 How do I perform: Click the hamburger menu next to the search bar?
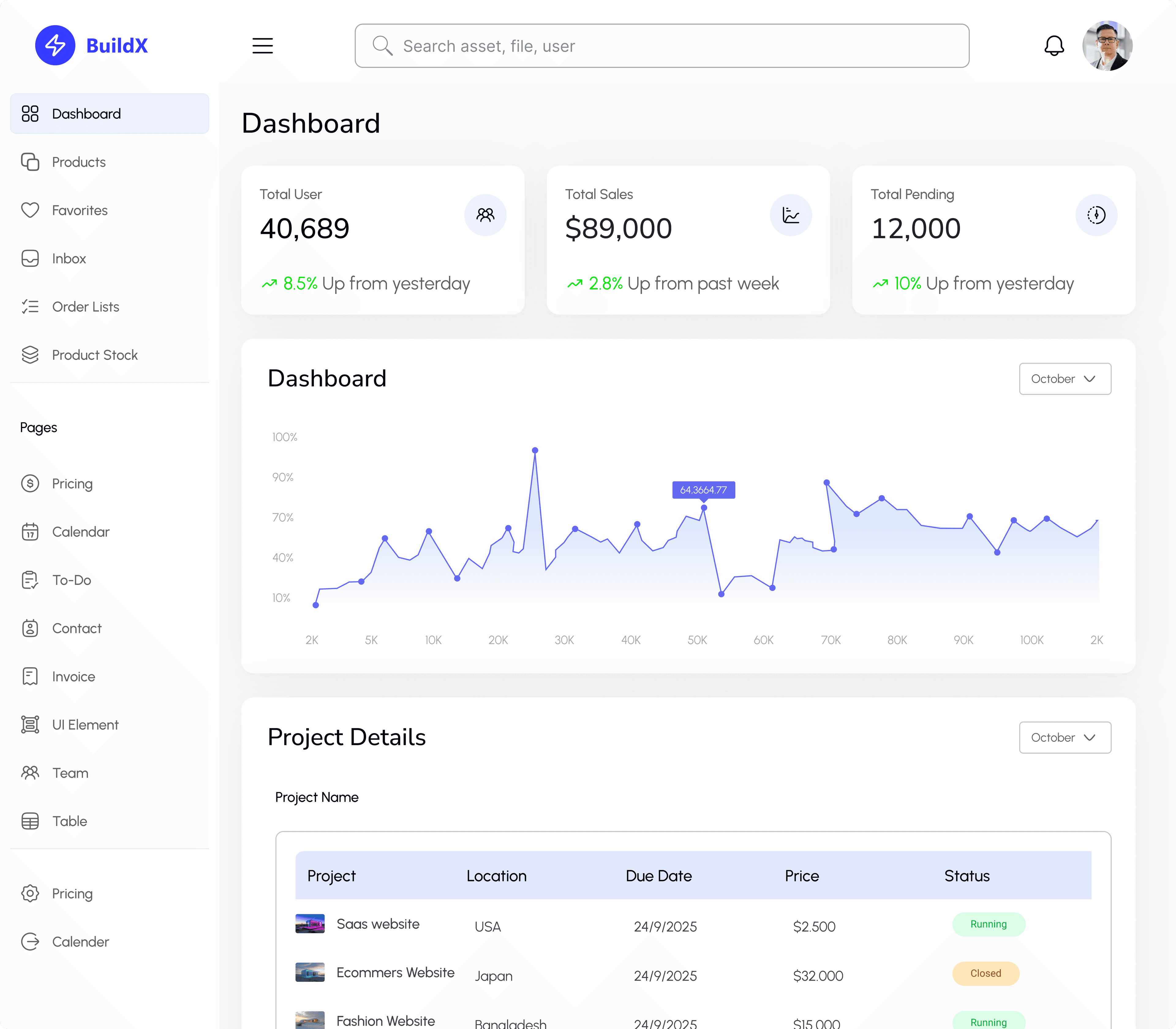coord(262,46)
